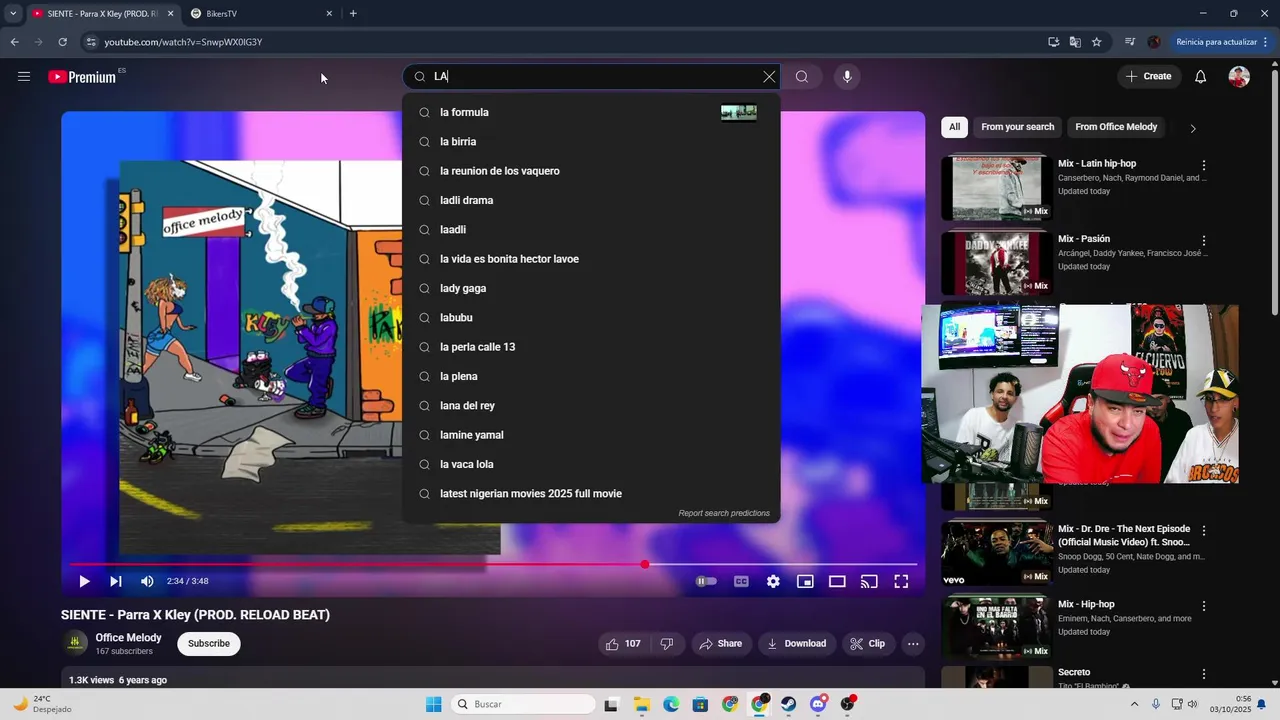Show hidden system tray icons
Screen dimensions: 1280x720
pyautogui.click(x=1133, y=704)
